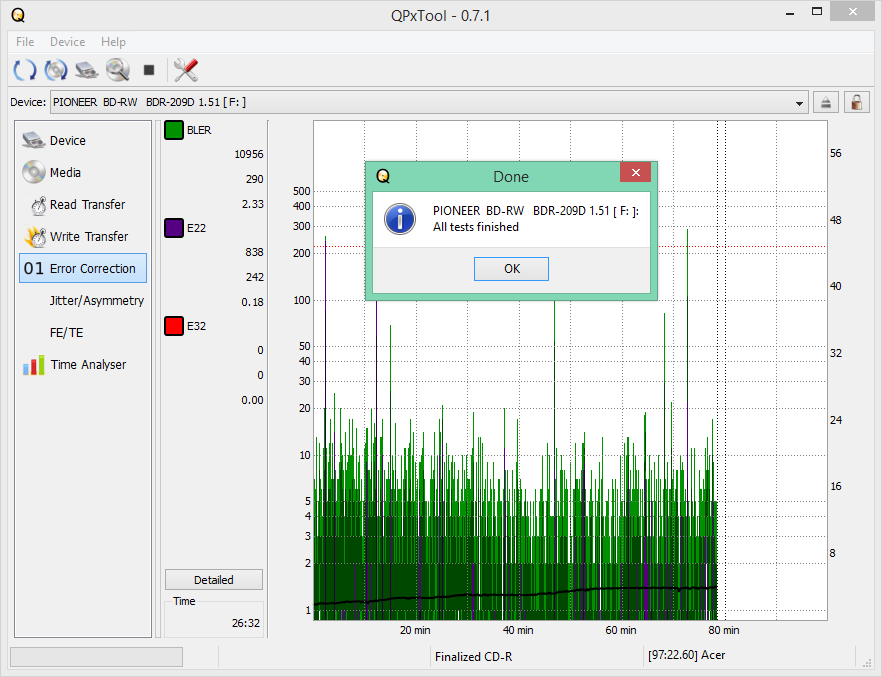Toggle the drive lock icon button
882x677 pixels.
pyautogui.click(x=856, y=102)
